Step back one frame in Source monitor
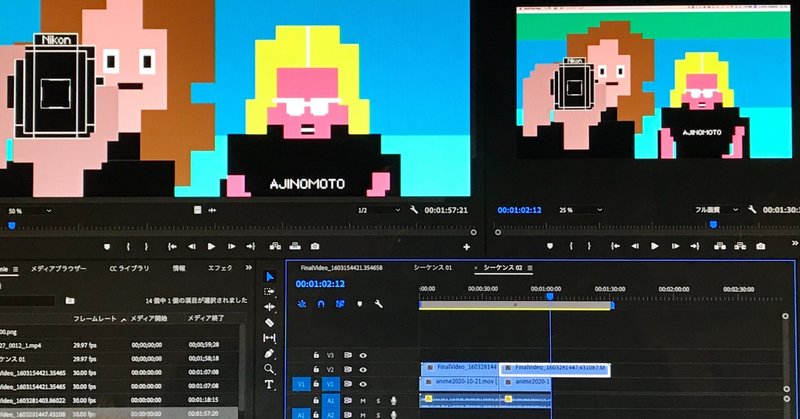The height and width of the screenshot is (419, 800). pos(192,247)
